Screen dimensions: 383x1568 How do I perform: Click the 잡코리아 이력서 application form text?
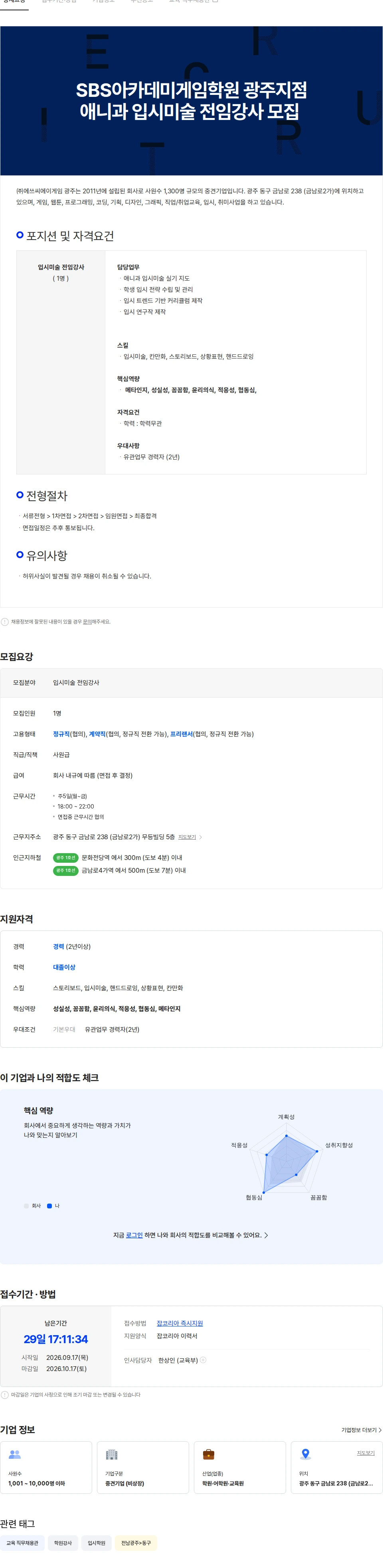[x=177, y=1336]
